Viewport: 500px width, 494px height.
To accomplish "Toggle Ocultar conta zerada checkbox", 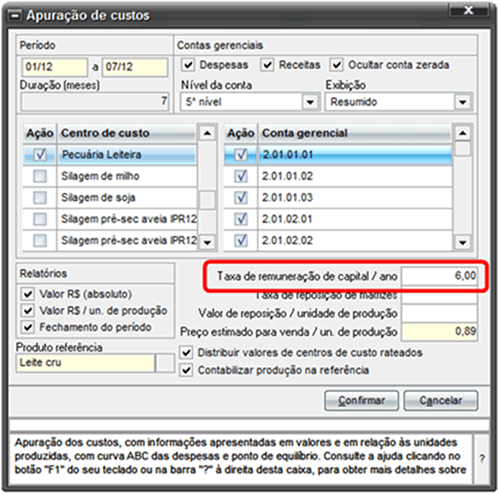I will point(337,65).
